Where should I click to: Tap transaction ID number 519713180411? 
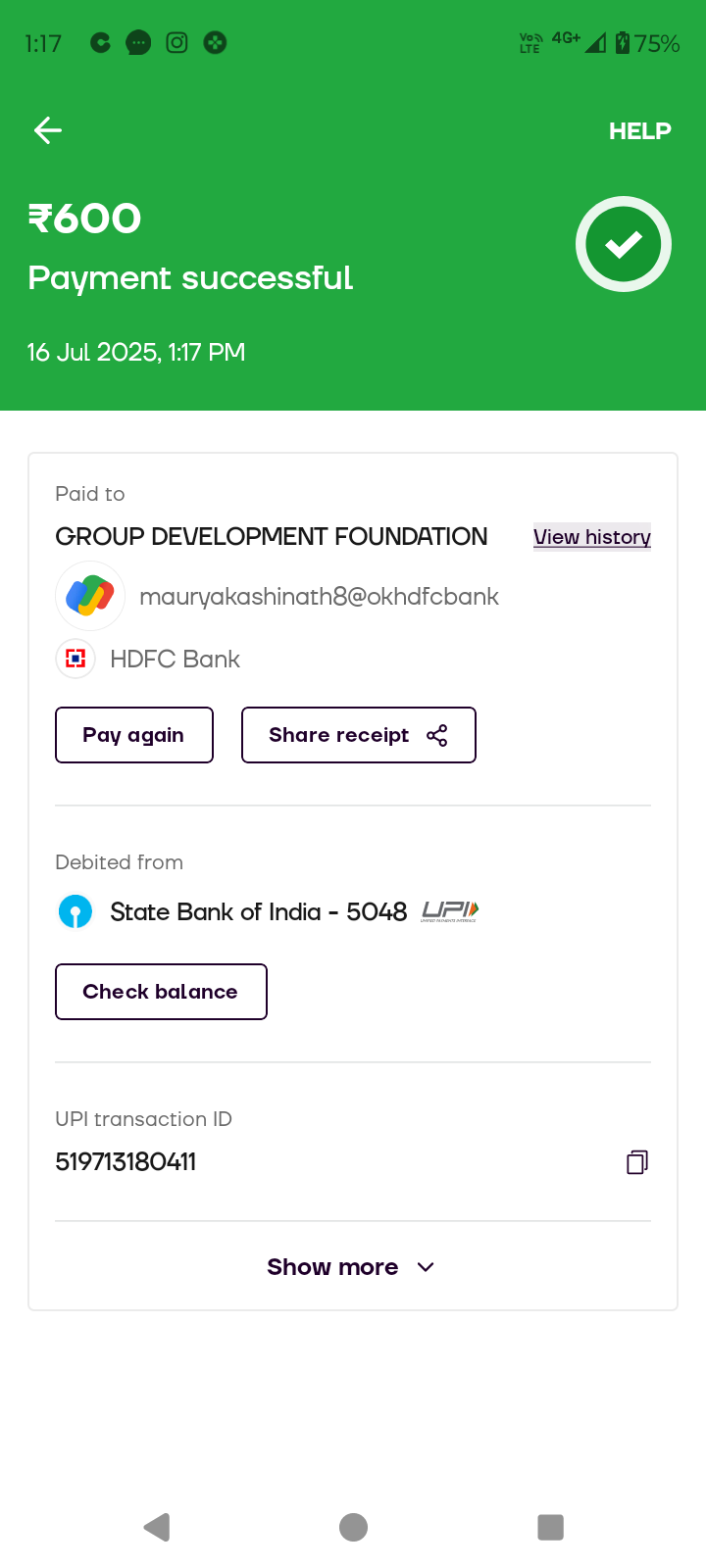pyautogui.click(x=126, y=1162)
